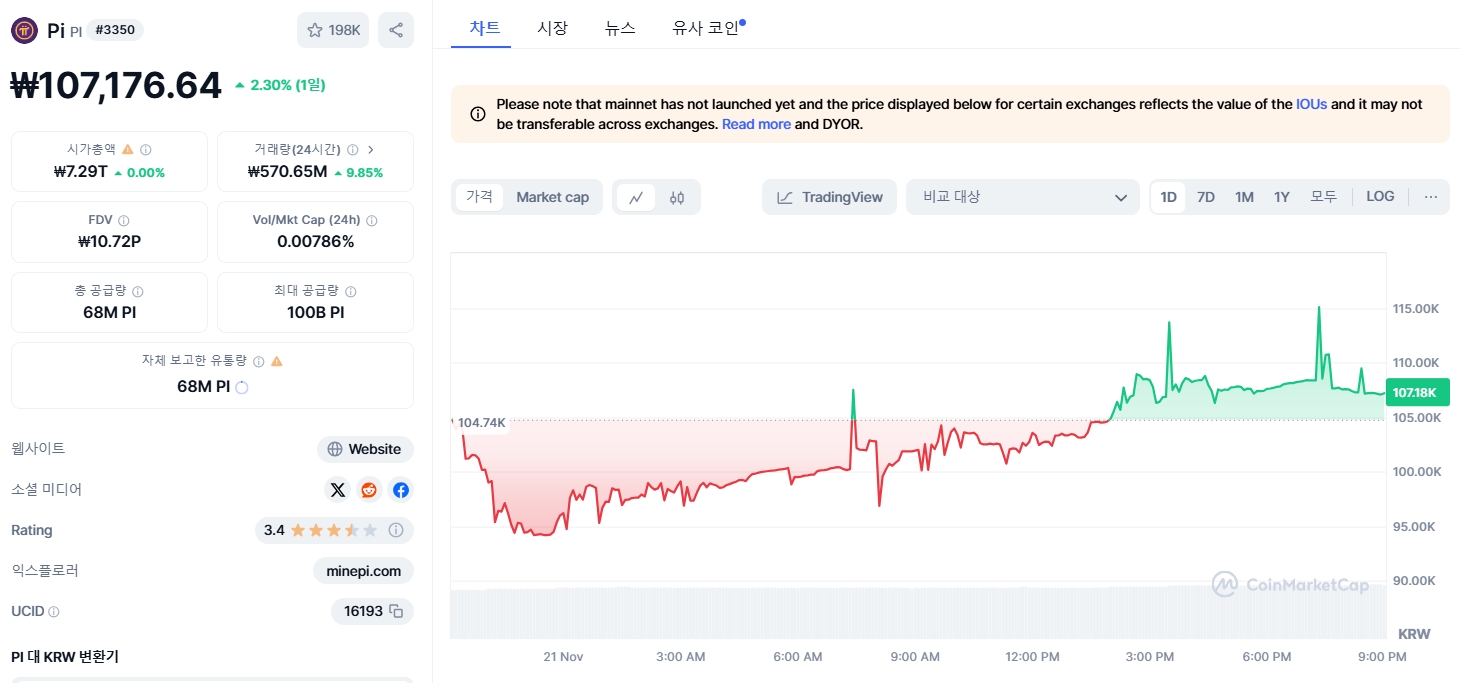Switch to the 시장 tab
1460x683 pixels.
pyautogui.click(x=552, y=28)
